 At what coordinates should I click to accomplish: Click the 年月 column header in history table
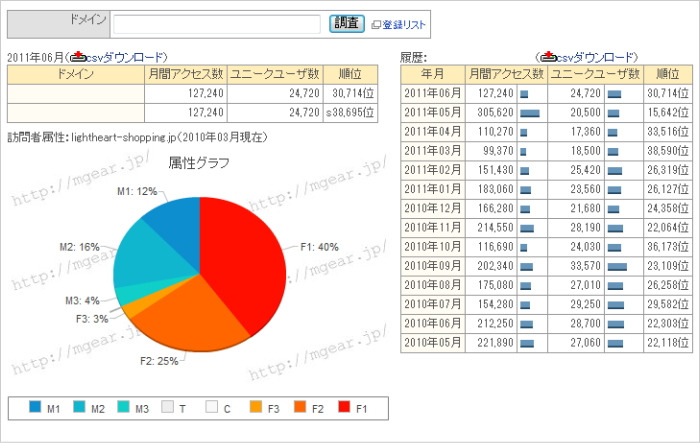432,74
